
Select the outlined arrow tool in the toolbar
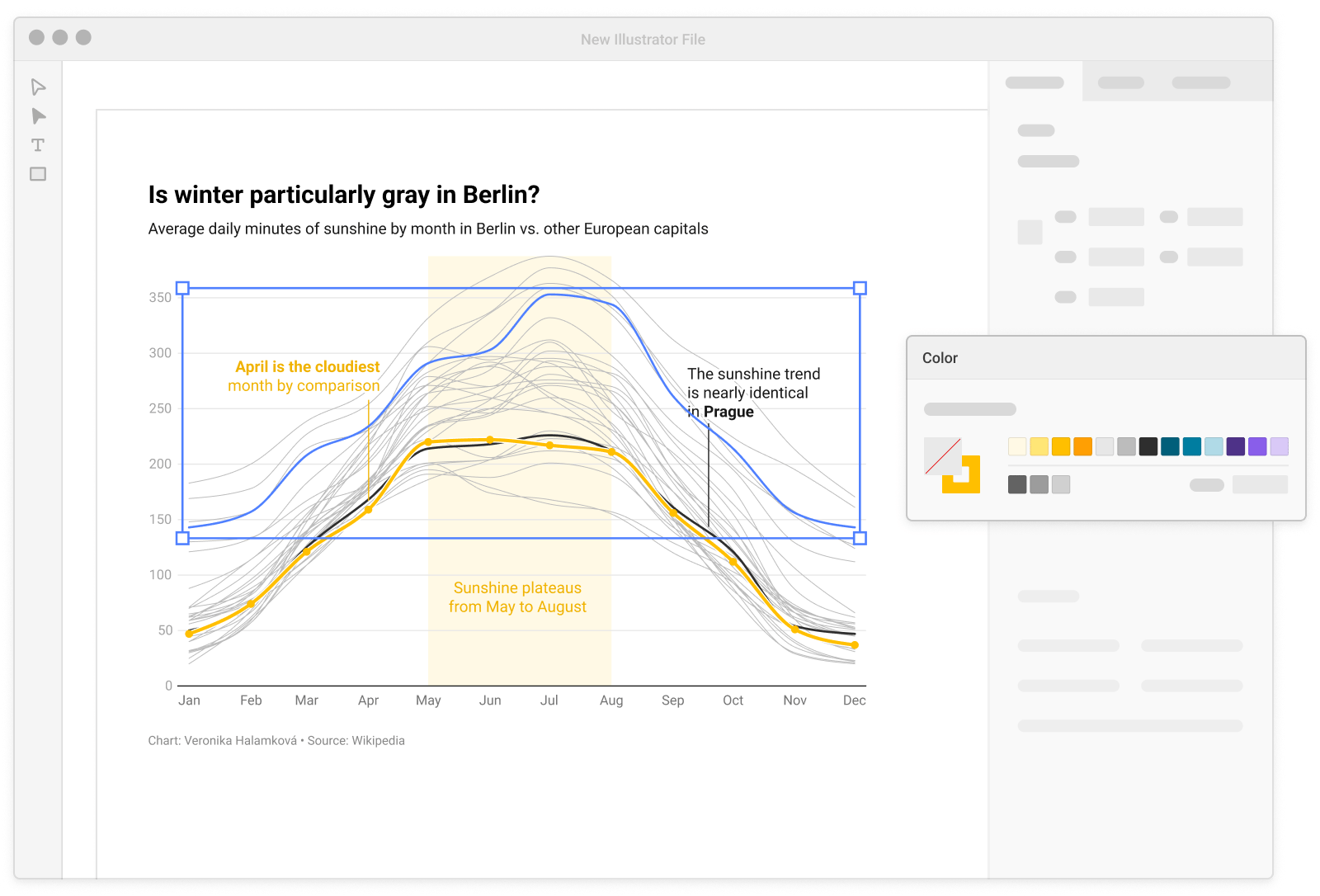(38, 87)
